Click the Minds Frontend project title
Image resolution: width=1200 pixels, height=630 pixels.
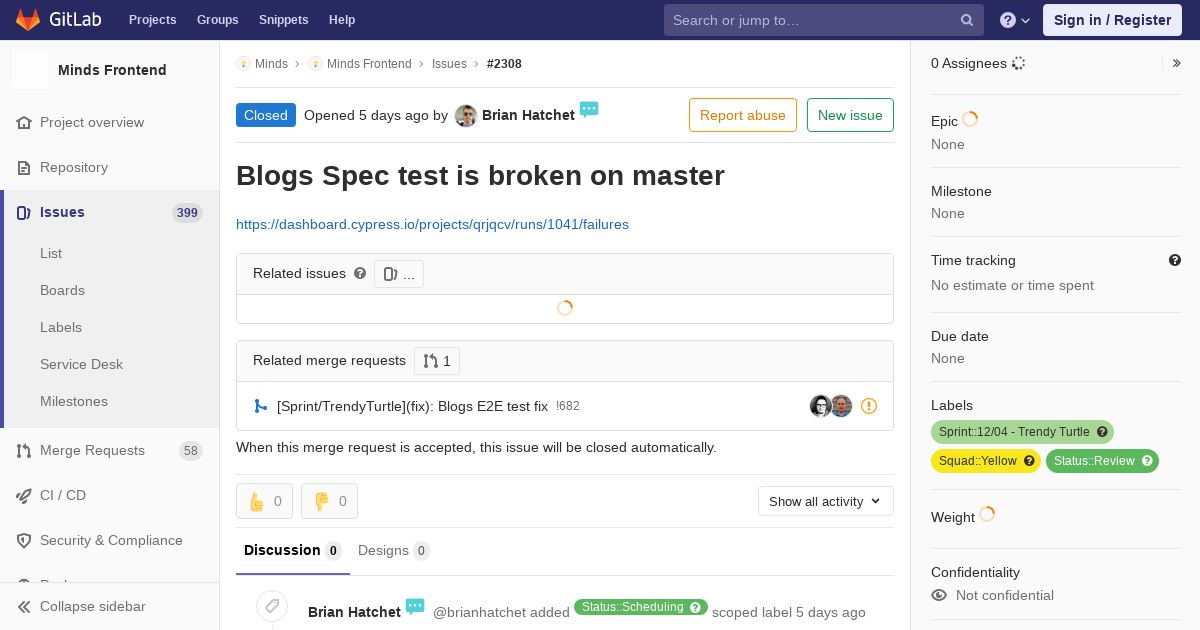pyautogui.click(x=112, y=70)
